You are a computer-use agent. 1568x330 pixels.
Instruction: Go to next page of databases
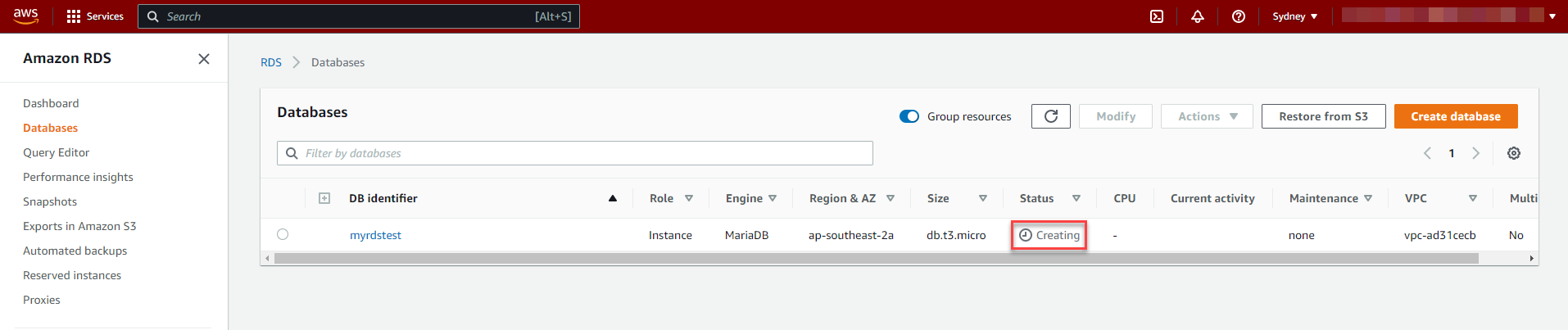pos(1476,153)
